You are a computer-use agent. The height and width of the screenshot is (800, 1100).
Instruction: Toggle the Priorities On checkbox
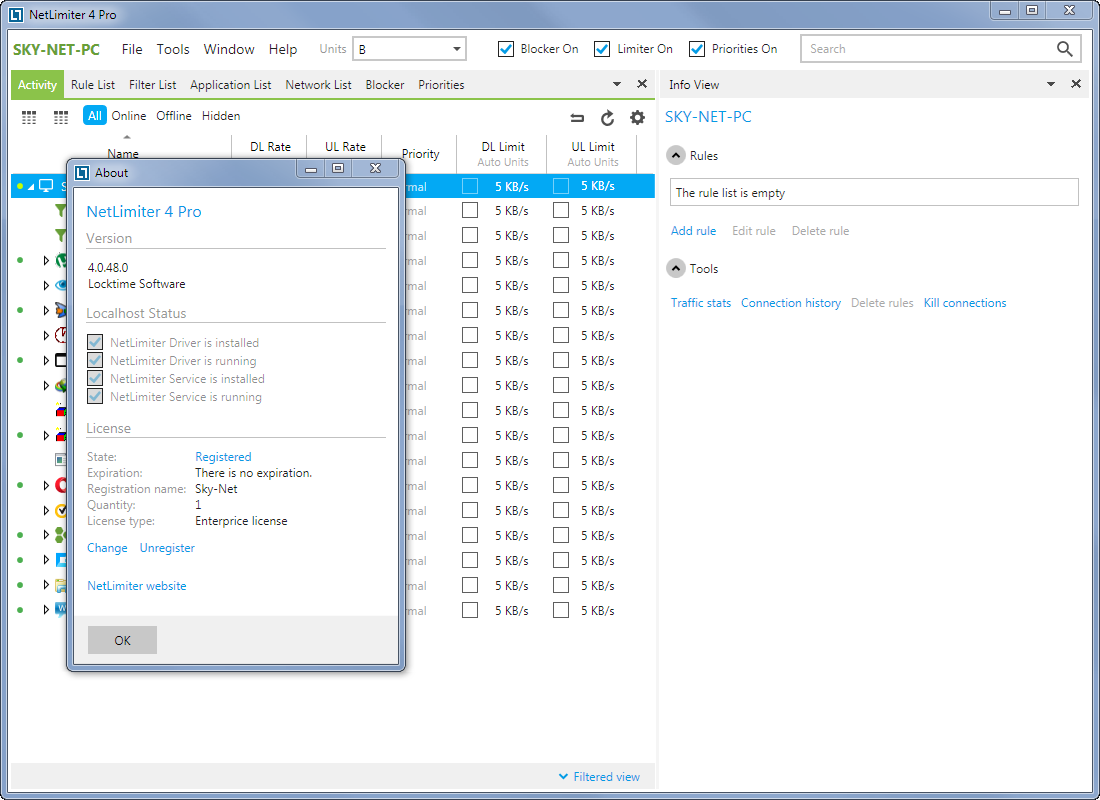697,49
